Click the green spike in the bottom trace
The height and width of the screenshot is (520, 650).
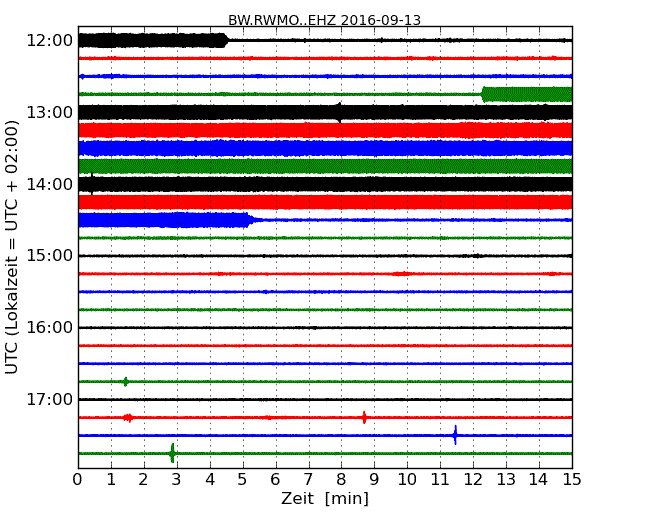point(172,453)
